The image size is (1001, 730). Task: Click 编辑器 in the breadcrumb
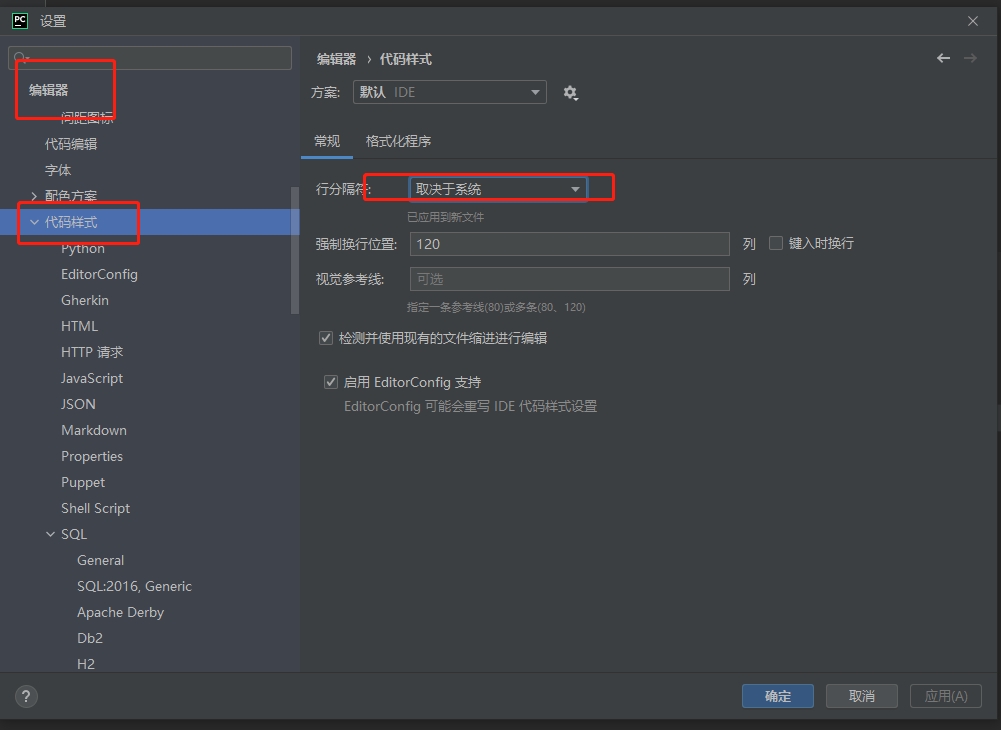[336, 59]
